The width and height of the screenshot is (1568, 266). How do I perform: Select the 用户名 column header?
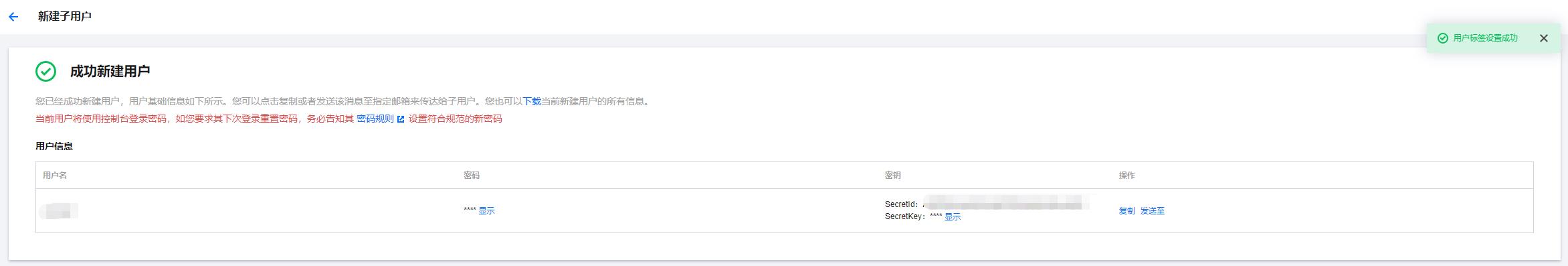click(x=55, y=175)
